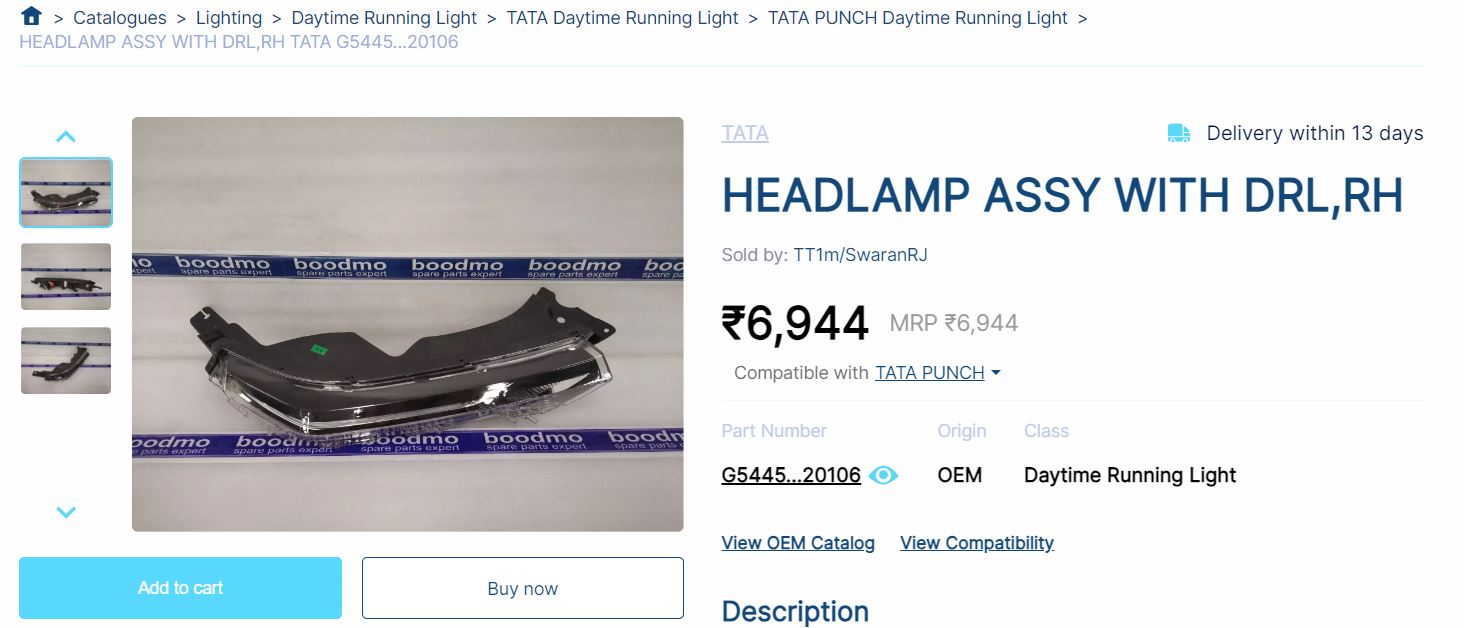
Task: Open TATA PUNCH Daytime Running Light breadcrumb
Action: point(918,18)
